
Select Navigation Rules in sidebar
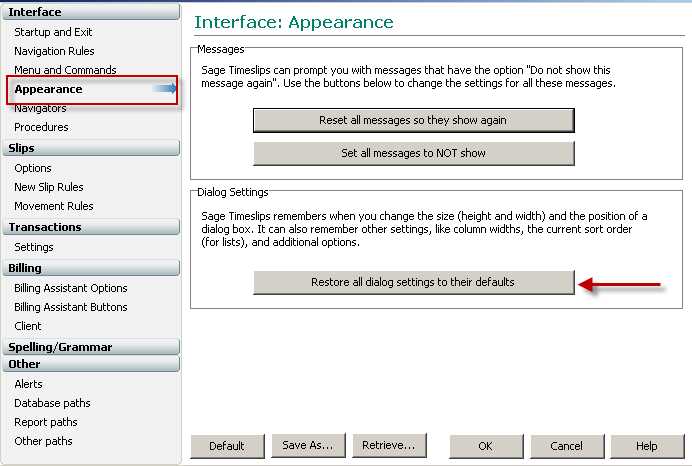click(x=54, y=51)
